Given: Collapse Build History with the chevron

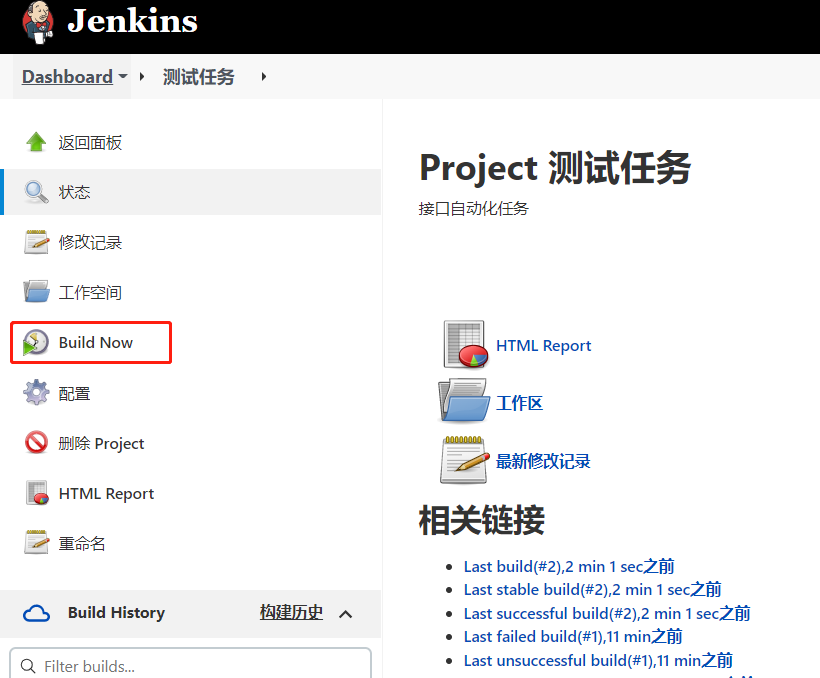Looking at the screenshot, I should click(x=346, y=614).
